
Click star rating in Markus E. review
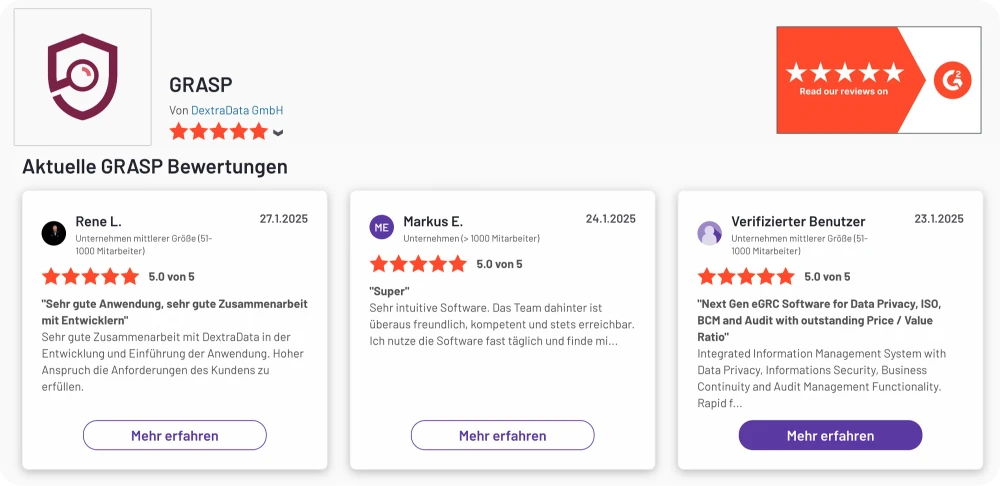[x=418, y=264]
